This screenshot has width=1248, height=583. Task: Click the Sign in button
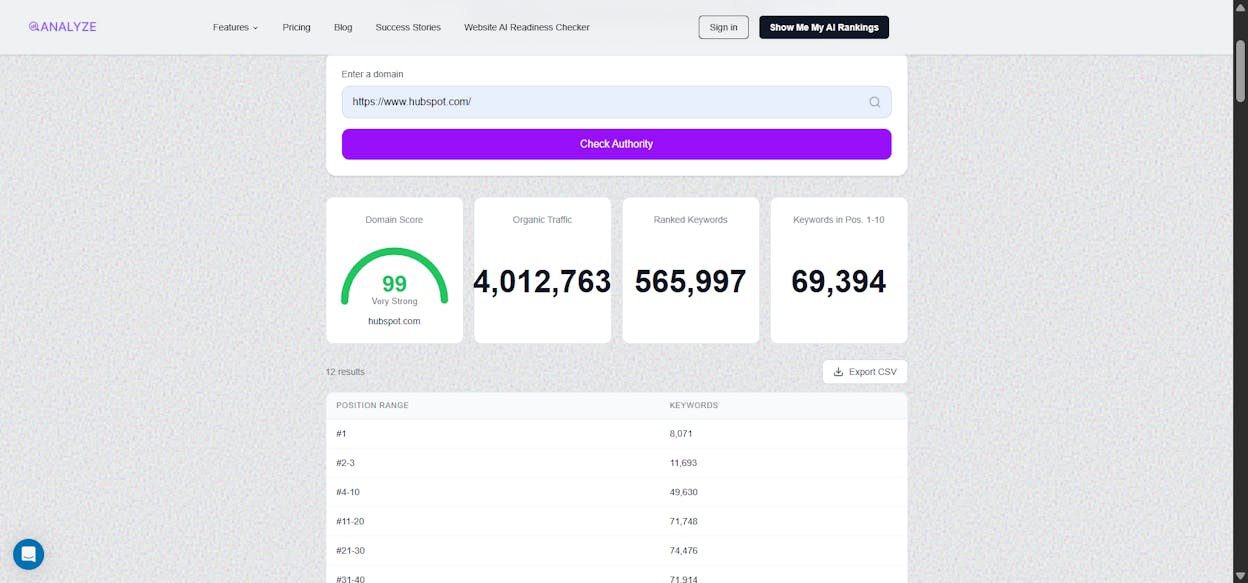click(x=723, y=27)
